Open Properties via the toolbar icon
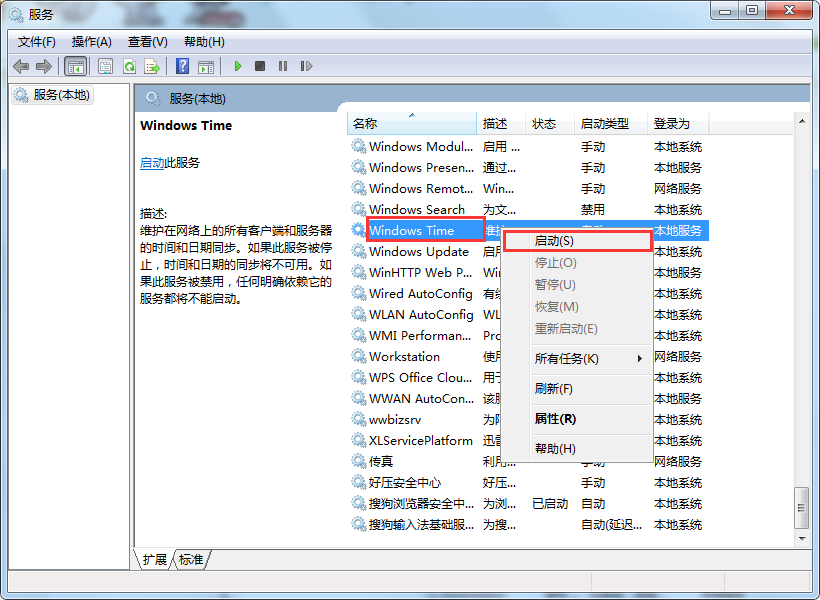Viewport: 820px width, 600px height. tap(105, 66)
